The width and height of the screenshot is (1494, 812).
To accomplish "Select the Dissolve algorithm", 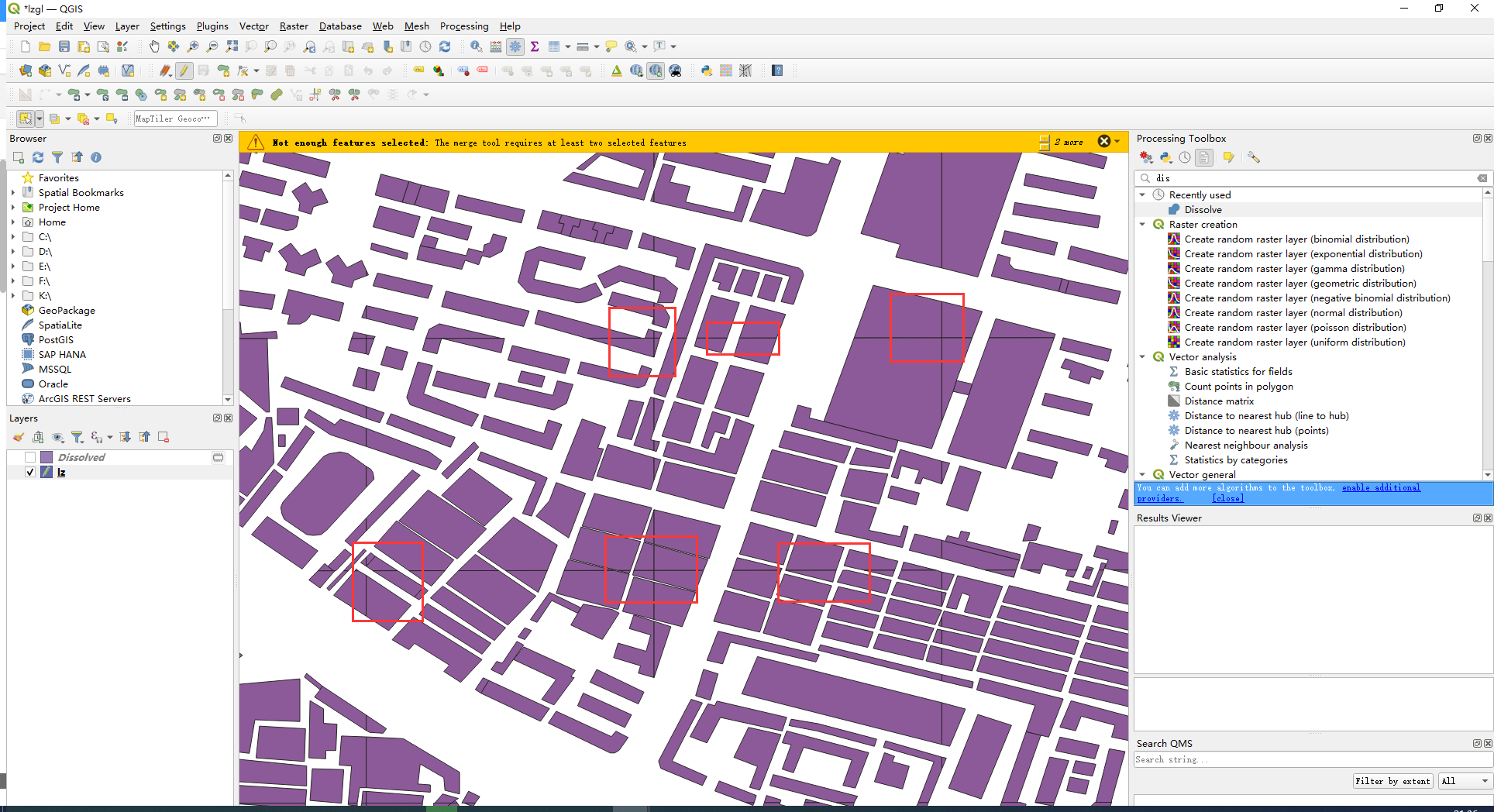I will tap(1203, 210).
